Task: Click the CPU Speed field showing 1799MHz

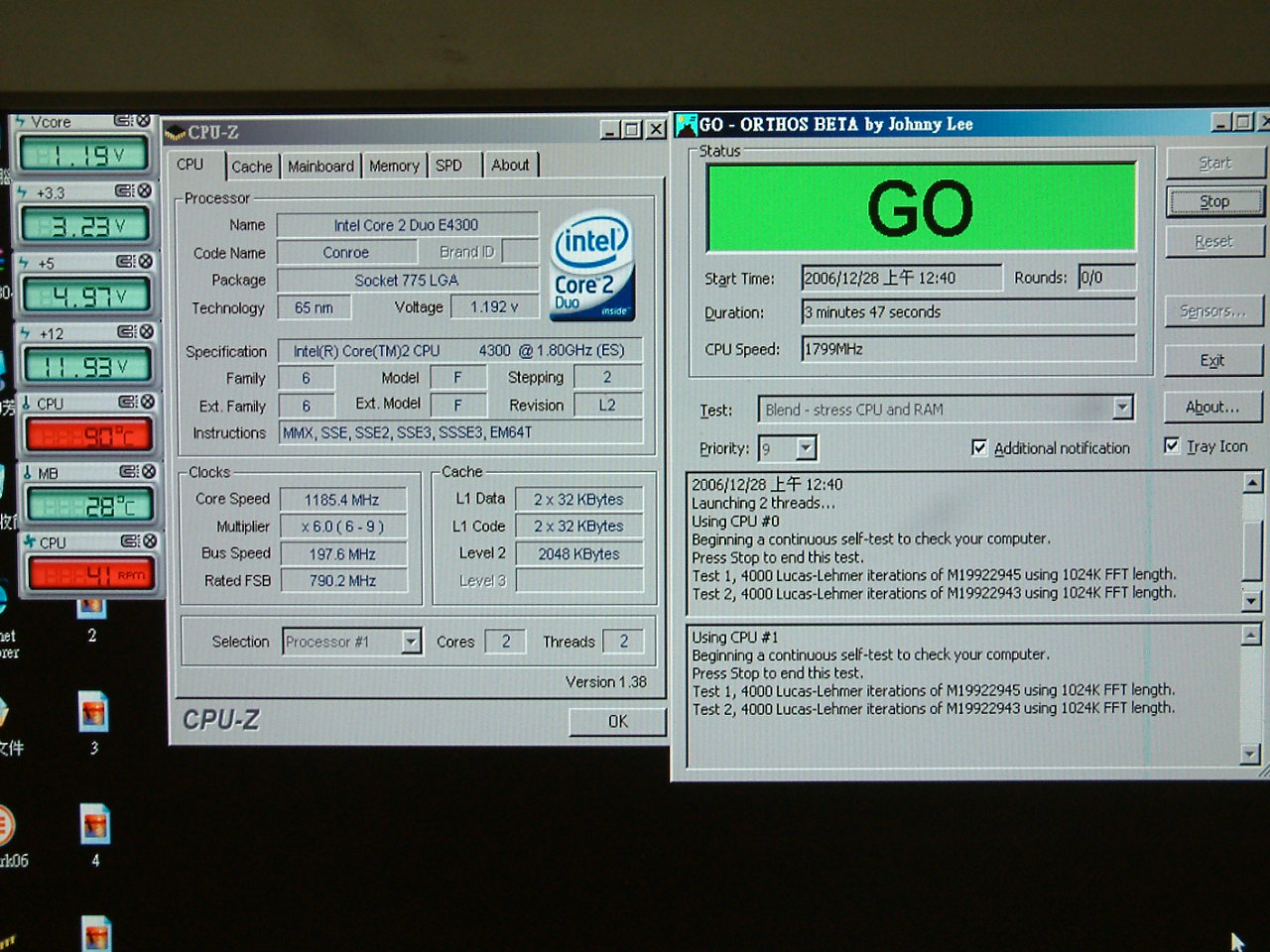Action: click(968, 349)
